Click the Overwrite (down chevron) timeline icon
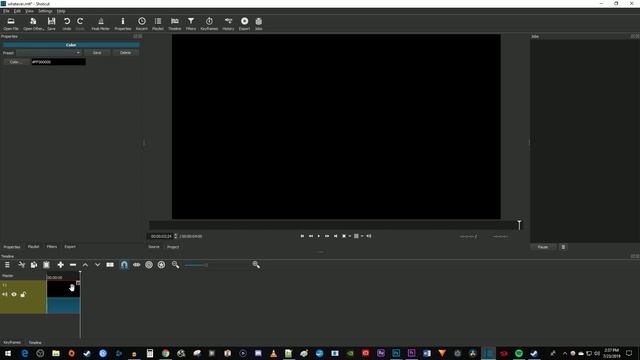 tap(98, 265)
